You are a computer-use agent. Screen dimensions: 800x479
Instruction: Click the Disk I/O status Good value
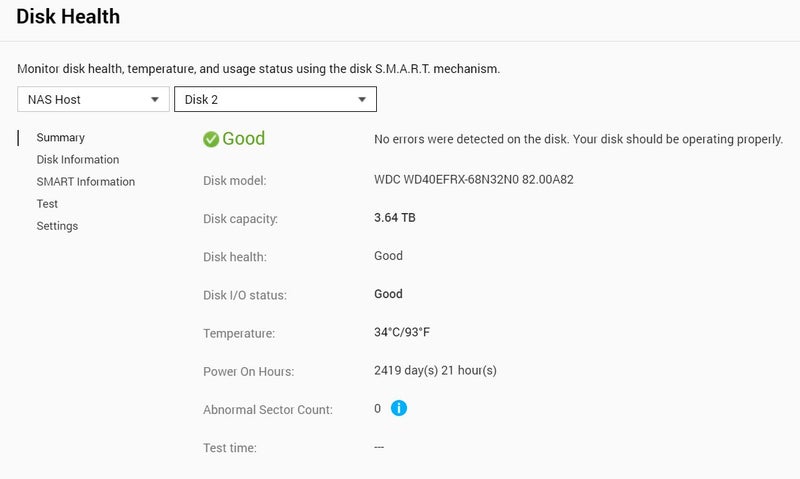[x=388, y=294]
